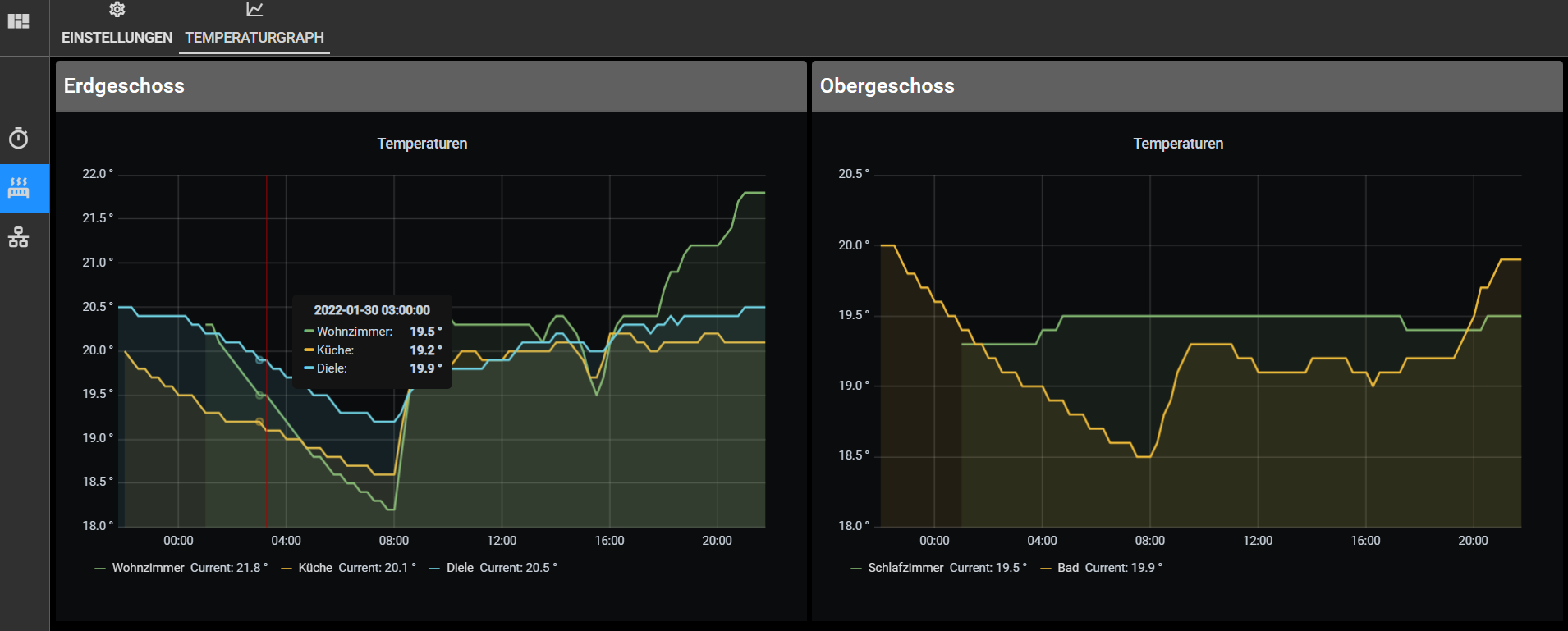Click the tooltip timestamp 2022-01-30 03:00:00

pyautogui.click(x=372, y=310)
